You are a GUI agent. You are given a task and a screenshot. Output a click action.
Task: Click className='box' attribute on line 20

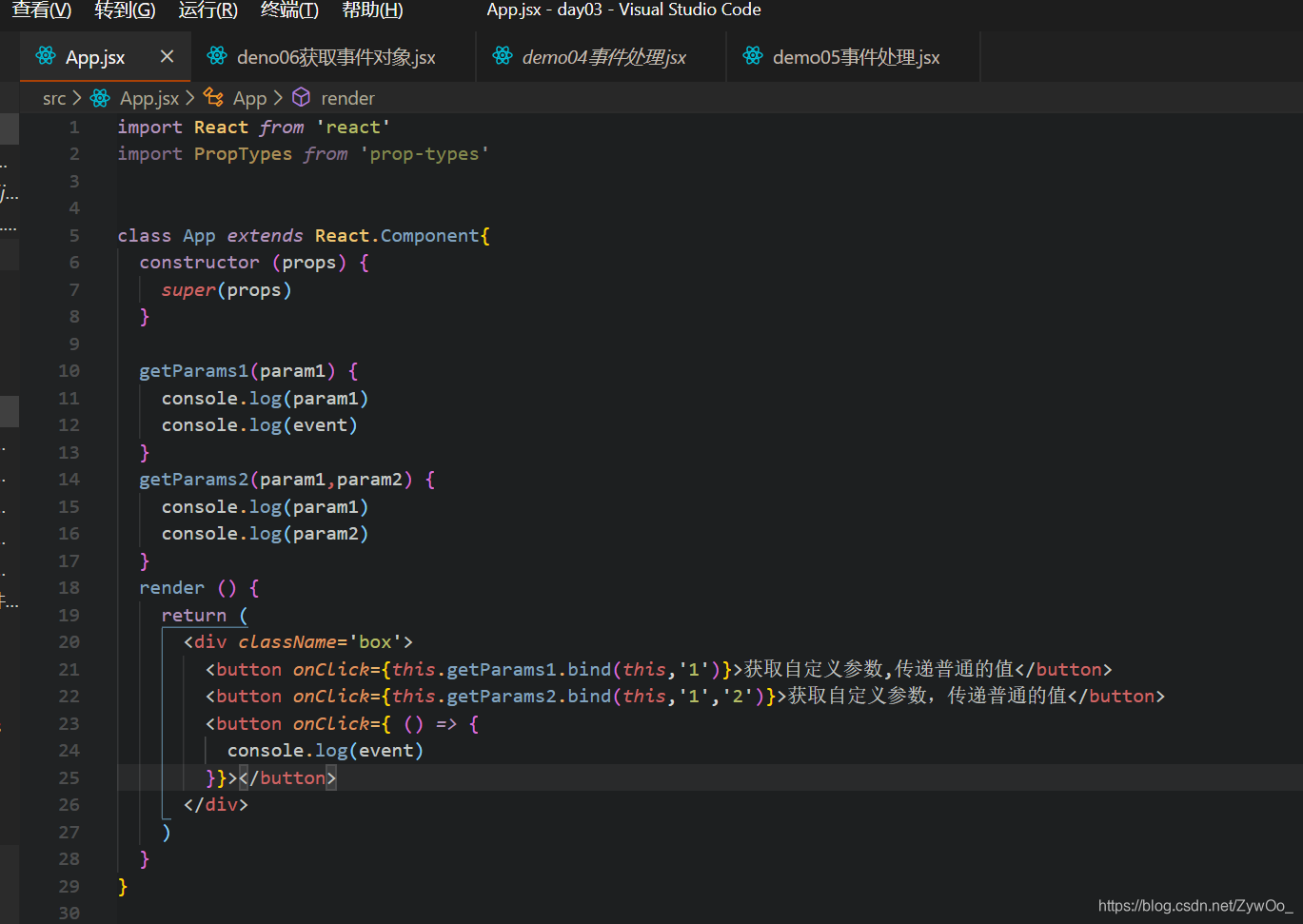(321, 642)
